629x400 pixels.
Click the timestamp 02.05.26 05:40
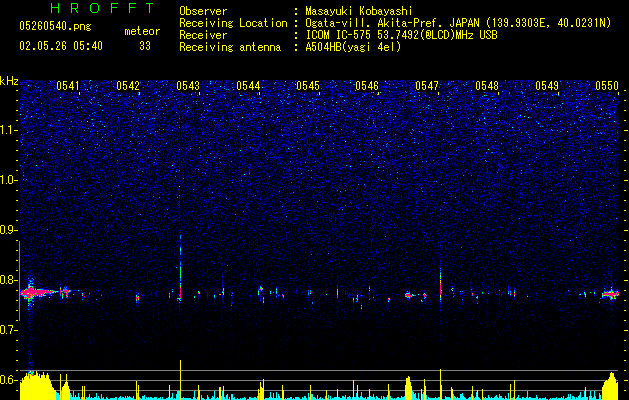[x=61, y=46]
